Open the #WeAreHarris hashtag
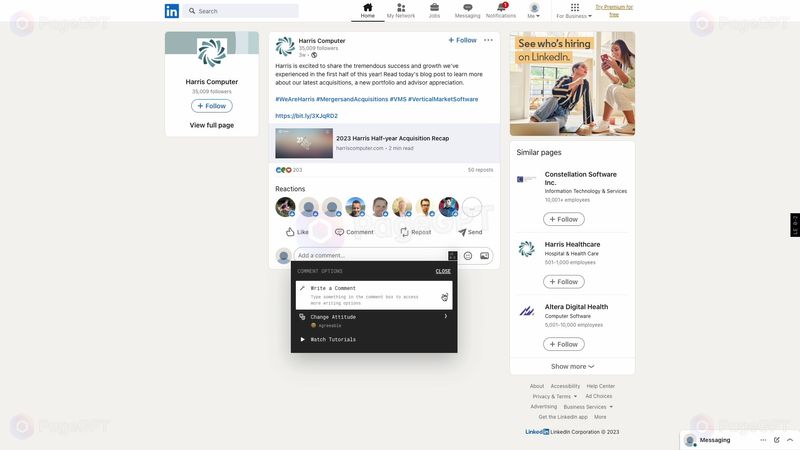 pos(295,99)
